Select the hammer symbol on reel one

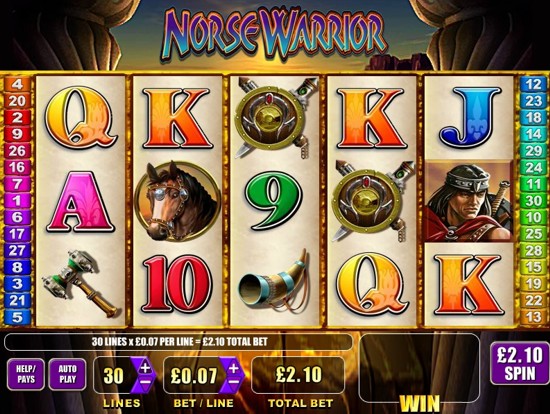click(x=81, y=283)
